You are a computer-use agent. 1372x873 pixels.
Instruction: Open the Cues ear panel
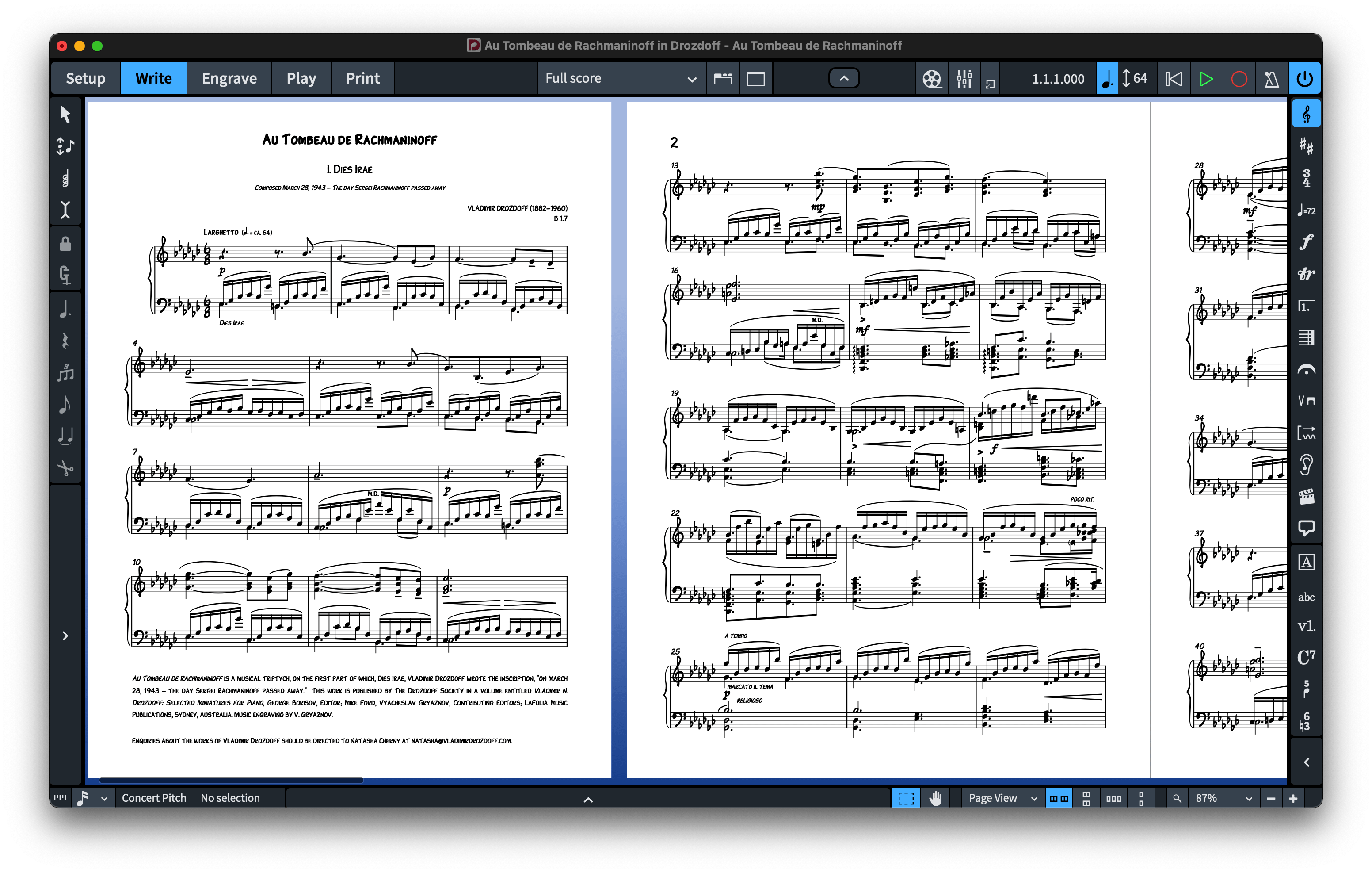coord(1306,465)
